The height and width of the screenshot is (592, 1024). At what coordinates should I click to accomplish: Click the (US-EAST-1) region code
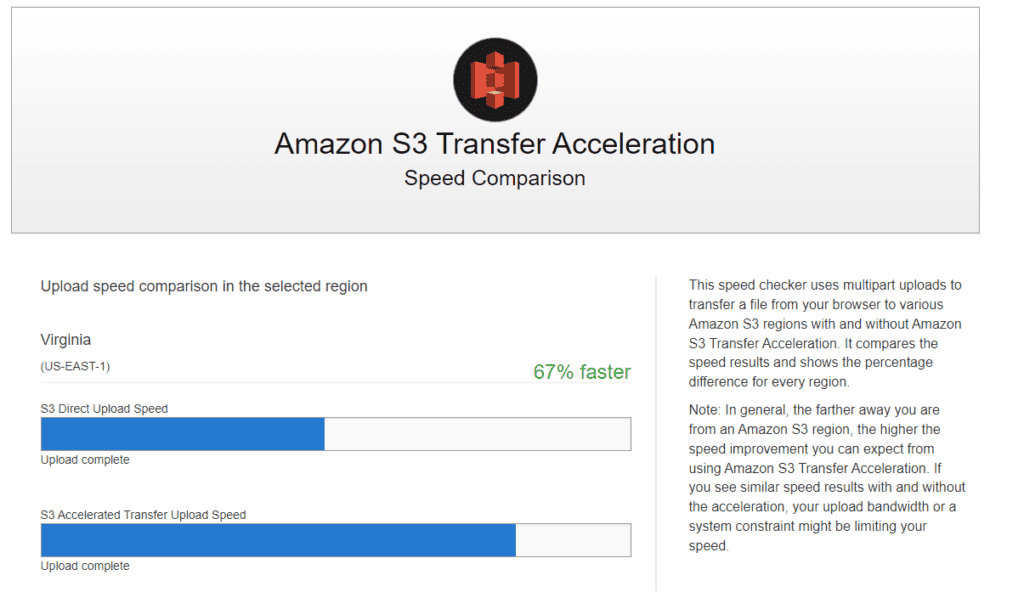coord(75,366)
